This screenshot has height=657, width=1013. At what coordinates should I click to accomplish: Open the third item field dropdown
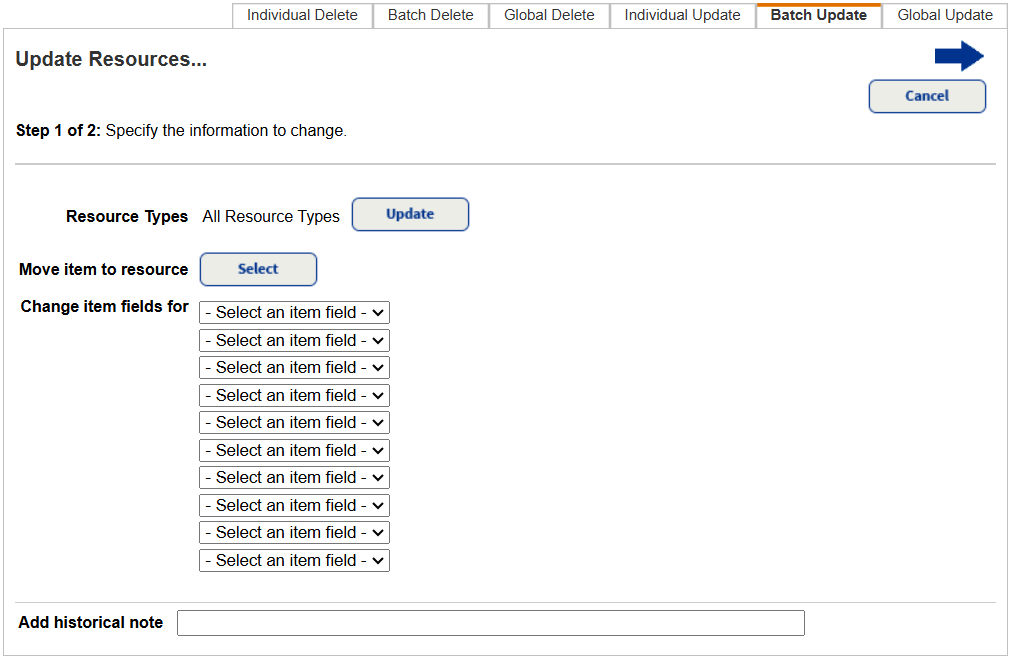click(294, 367)
